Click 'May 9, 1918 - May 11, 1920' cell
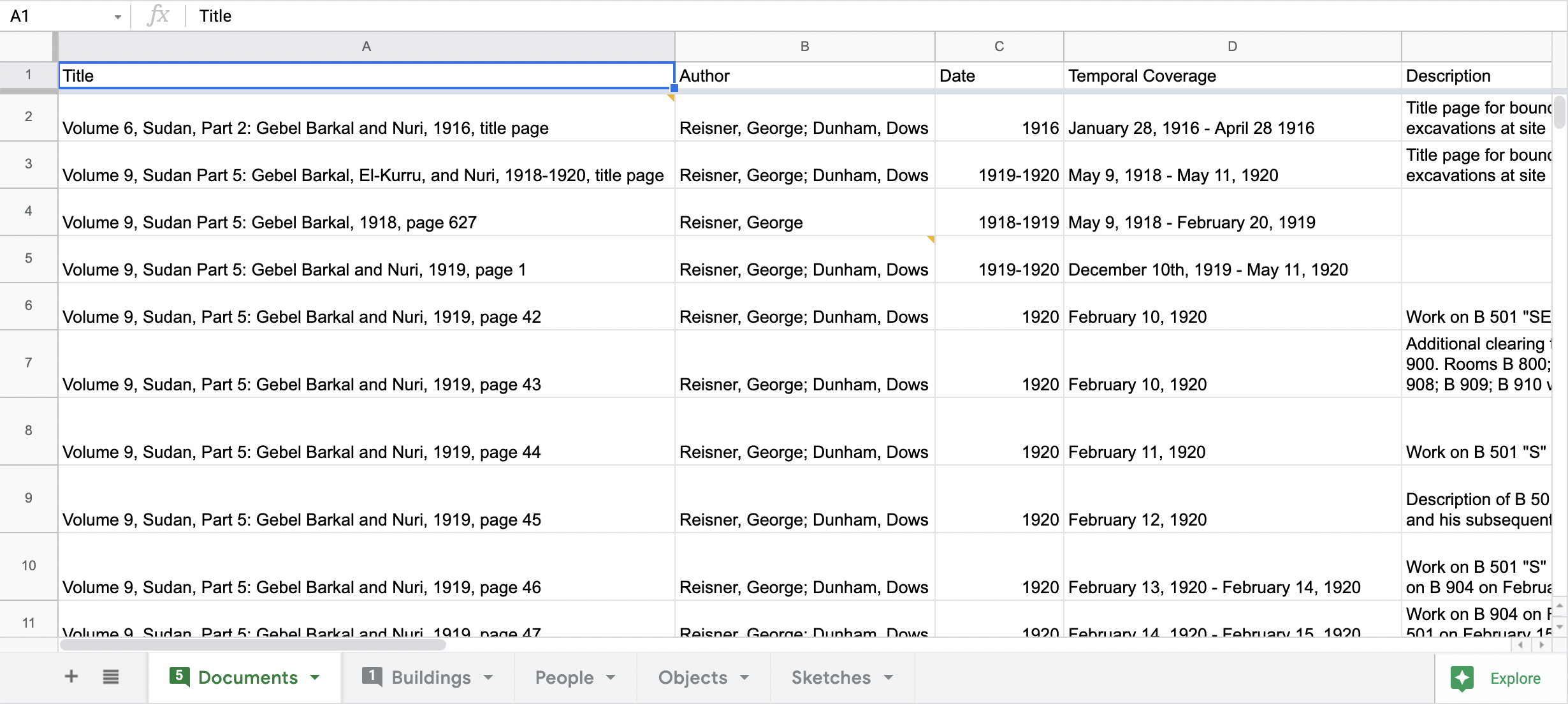Screen dimensions: 1568x708 (x=1233, y=165)
